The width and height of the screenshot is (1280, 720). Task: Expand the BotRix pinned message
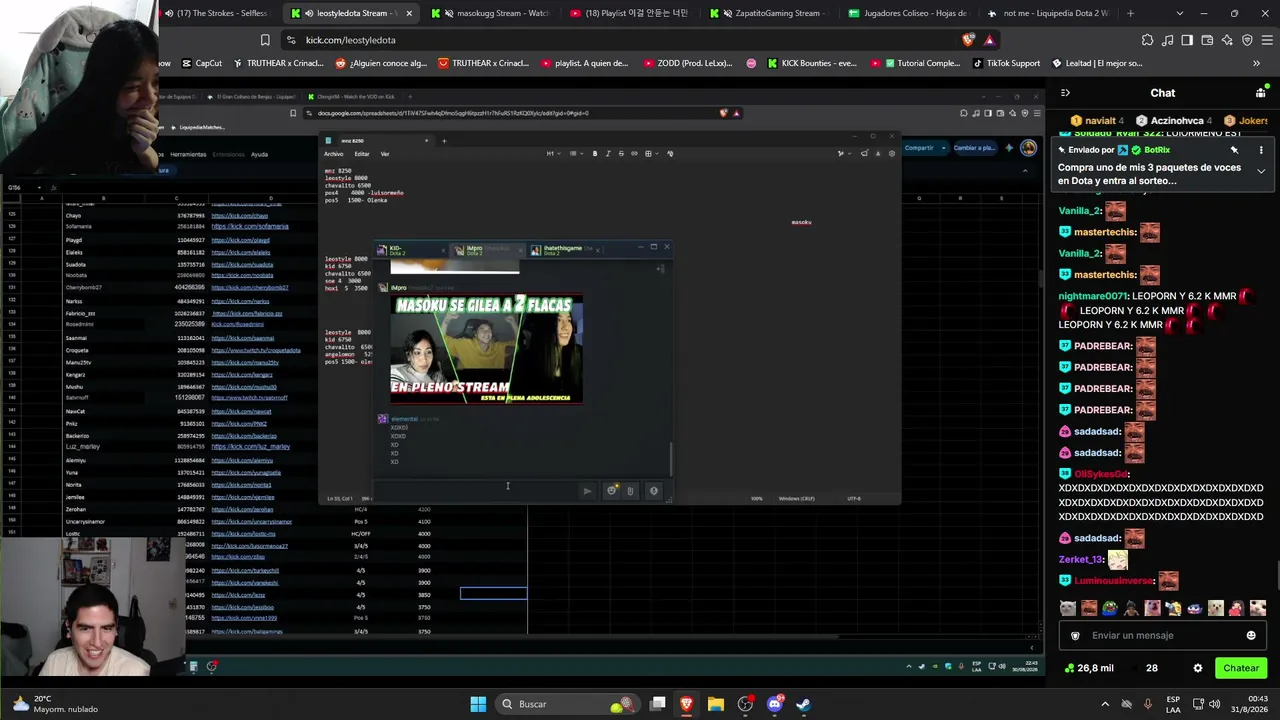(x=1261, y=171)
